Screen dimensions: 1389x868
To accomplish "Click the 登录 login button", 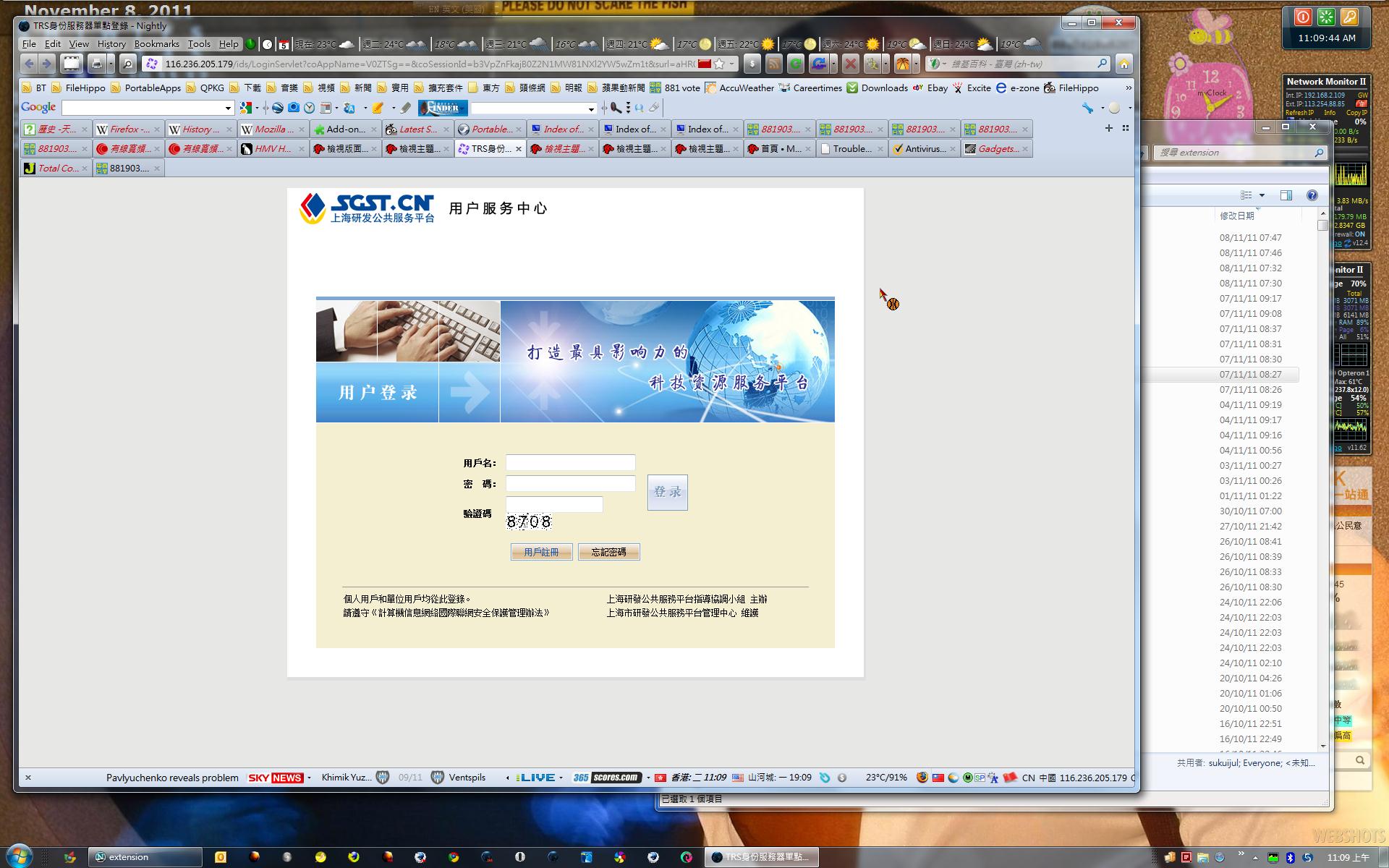I will click(667, 492).
